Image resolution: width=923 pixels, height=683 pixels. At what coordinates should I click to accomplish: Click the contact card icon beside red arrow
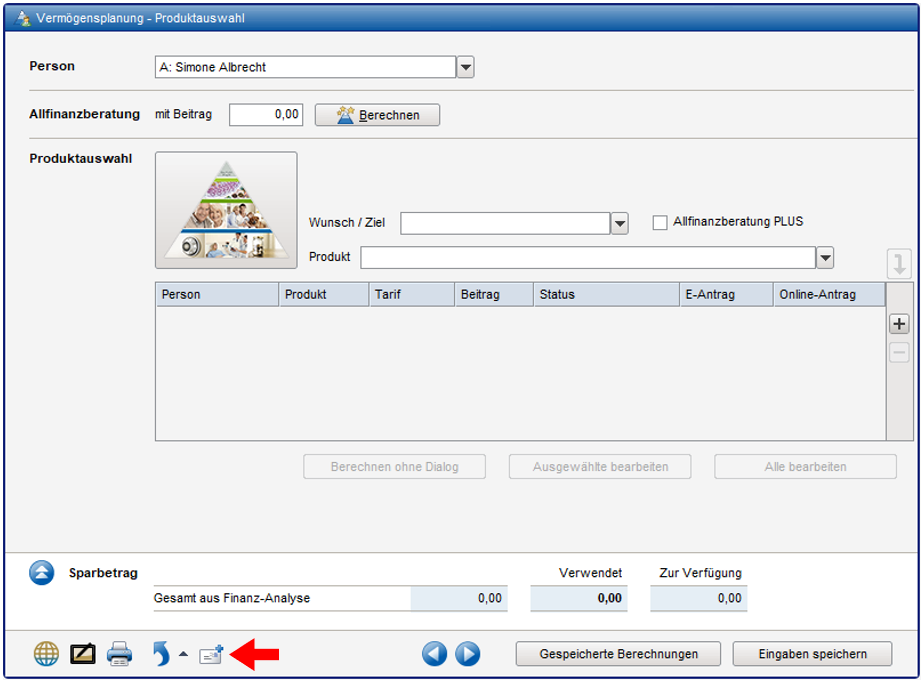coord(210,655)
